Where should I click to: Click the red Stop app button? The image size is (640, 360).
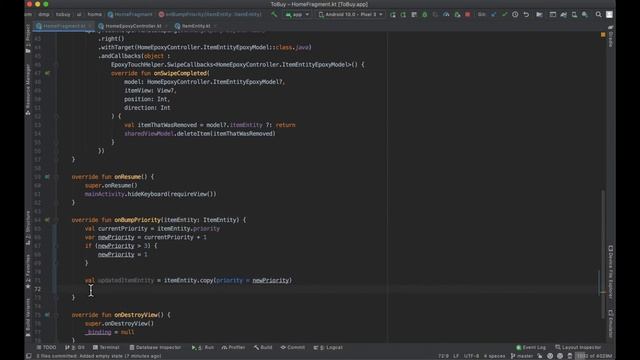point(468,15)
